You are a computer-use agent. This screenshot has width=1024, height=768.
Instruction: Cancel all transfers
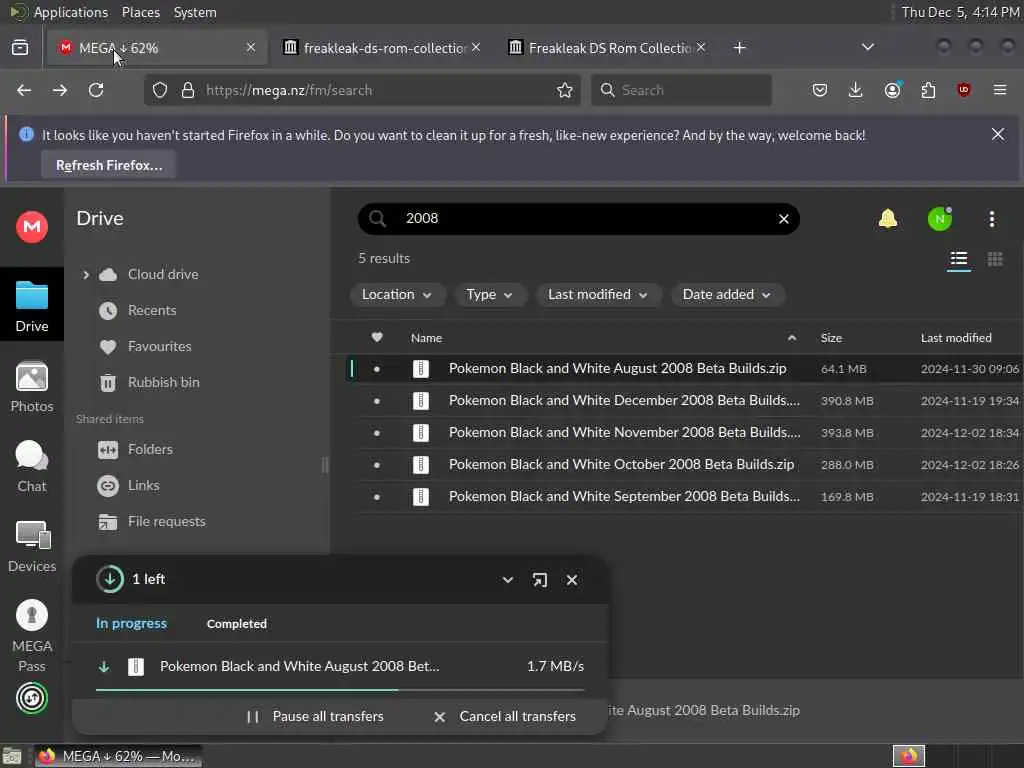[x=505, y=716]
